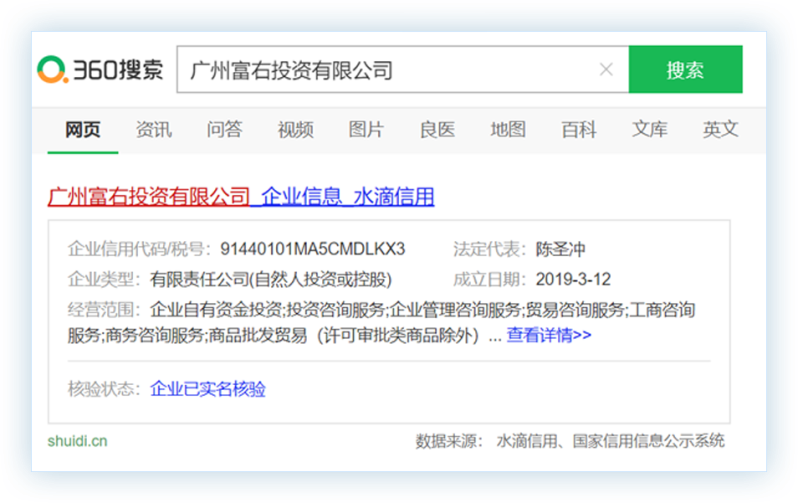This screenshot has width=798, height=503.
Task: Open the 企业已实名核验 link
Action: click(x=208, y=389)
